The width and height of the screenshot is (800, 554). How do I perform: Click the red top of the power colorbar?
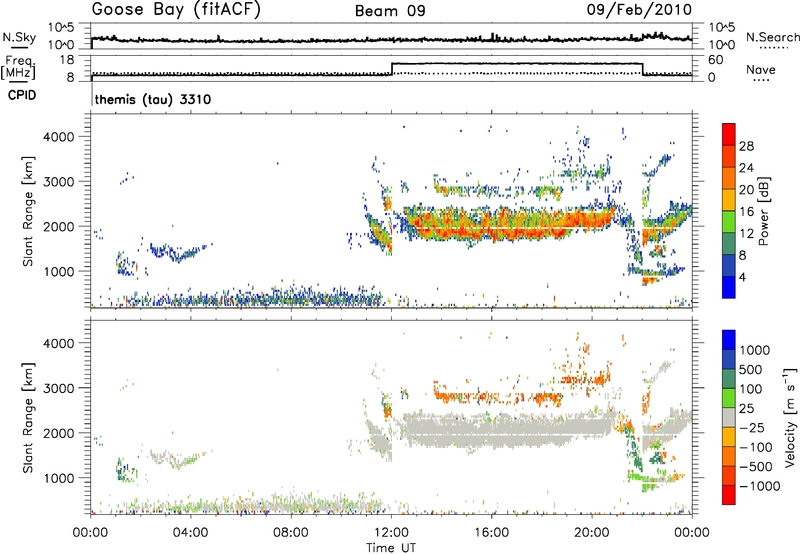coord(729,134)
